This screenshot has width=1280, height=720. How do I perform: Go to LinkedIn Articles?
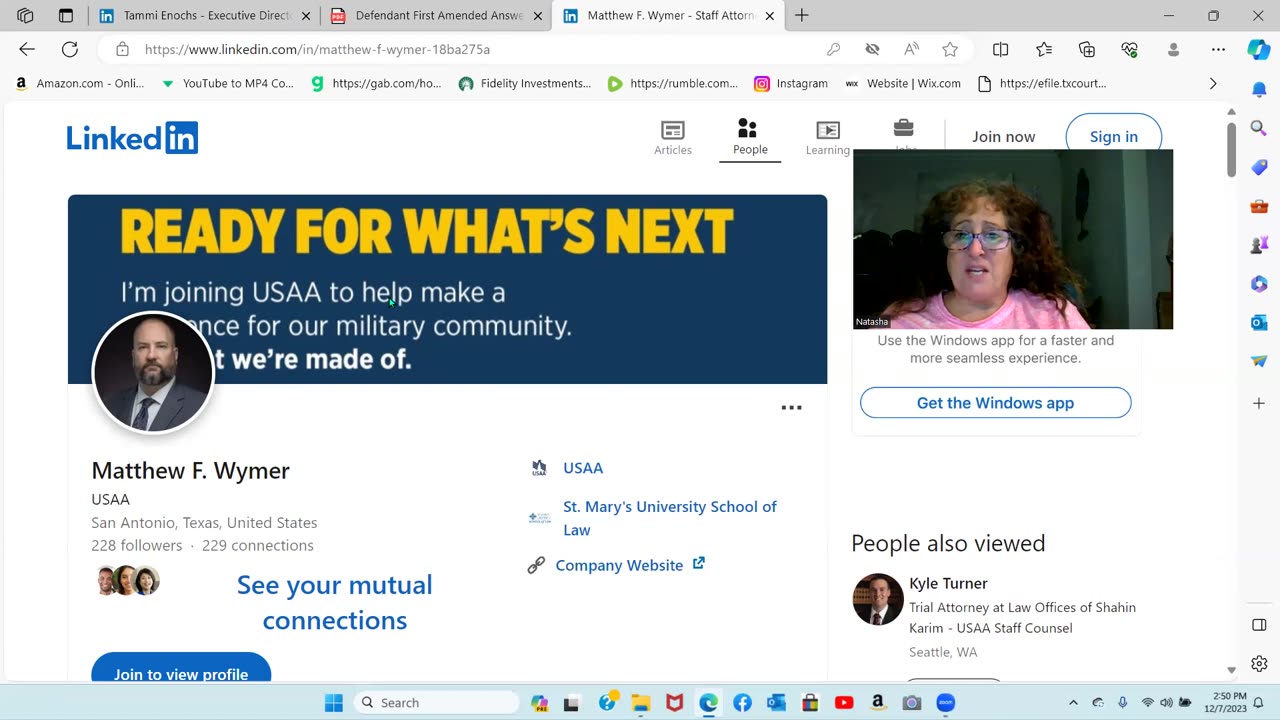tap(672, 138)
